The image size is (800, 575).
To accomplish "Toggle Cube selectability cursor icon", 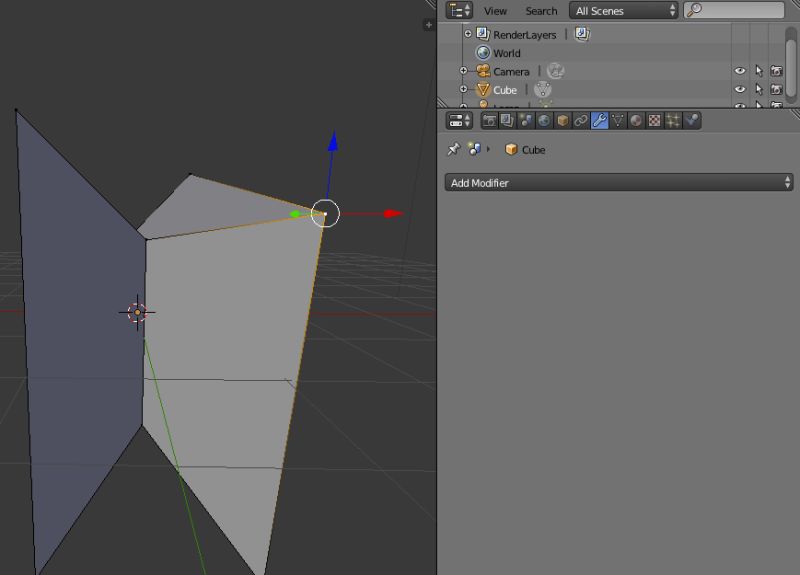I will (x=759, y=89).
